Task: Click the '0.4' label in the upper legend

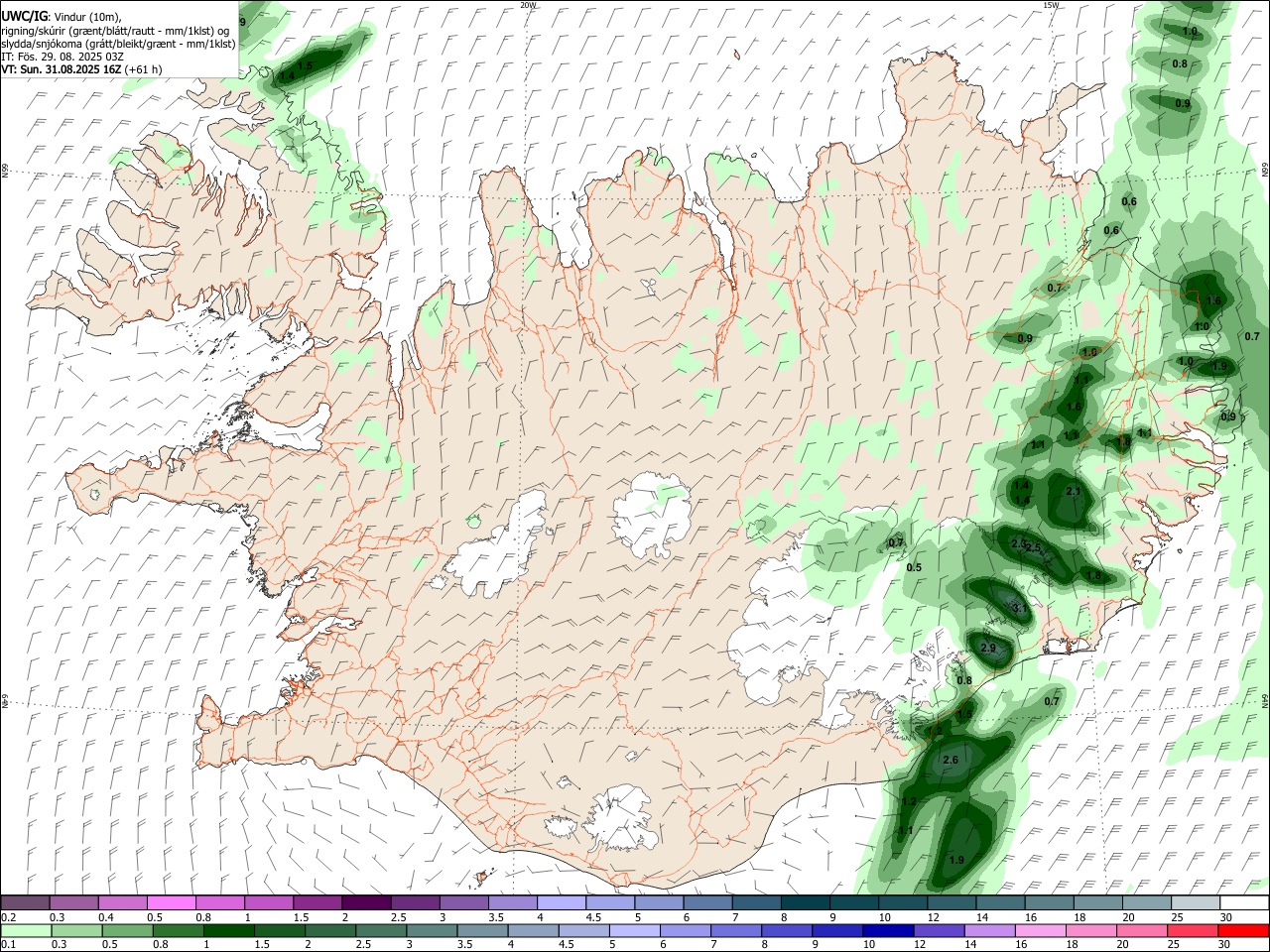Action: click(106, 917)
